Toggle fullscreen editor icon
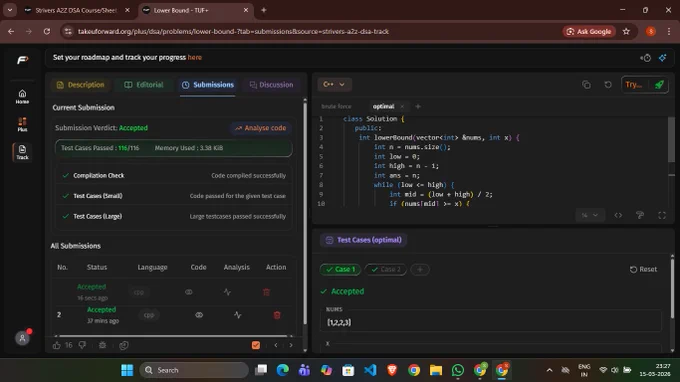This screenshot has width=680, height=382. tap(662, 215)
